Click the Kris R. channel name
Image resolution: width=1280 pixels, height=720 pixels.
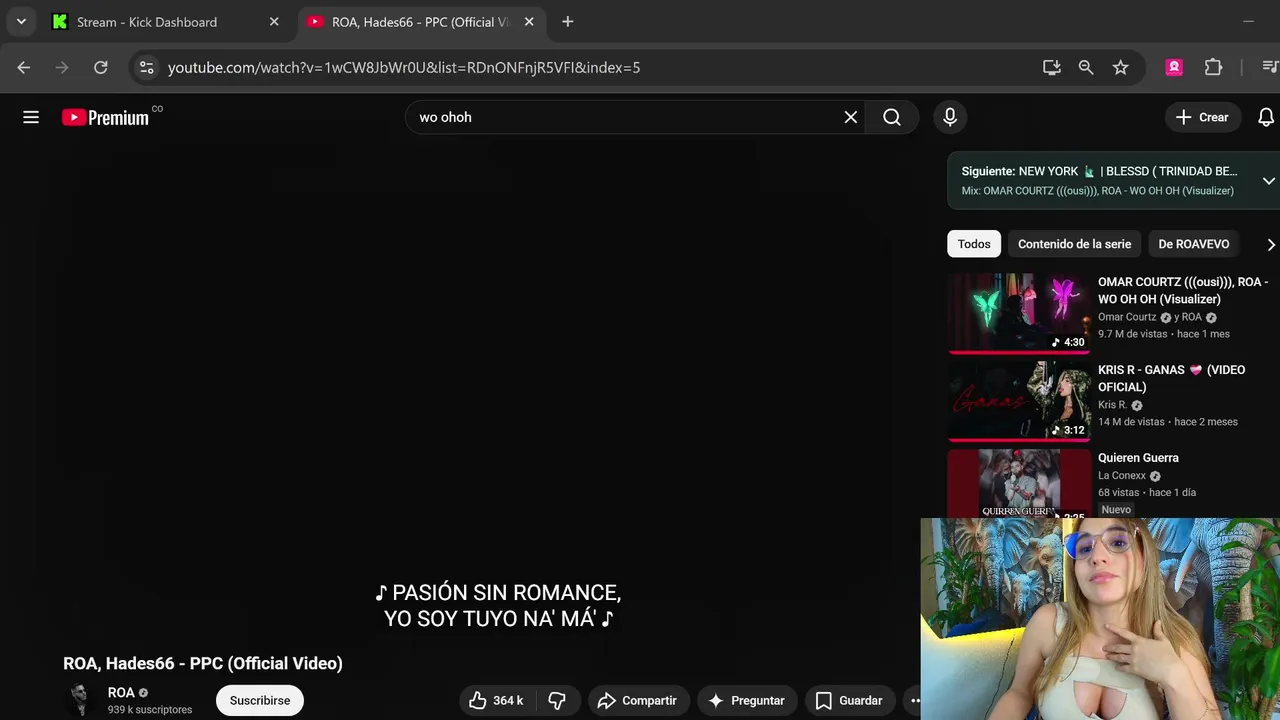click(1113, 405)
